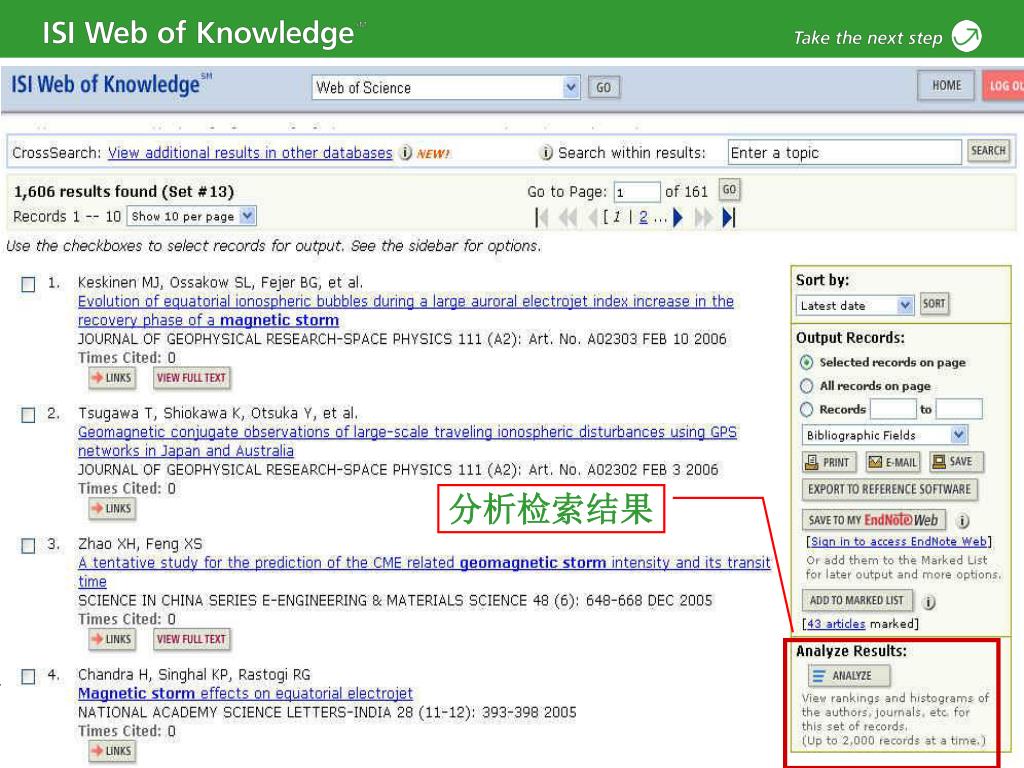Print the selected records
Viewport: 1024px width, 768px height.
tap(829, 462)
